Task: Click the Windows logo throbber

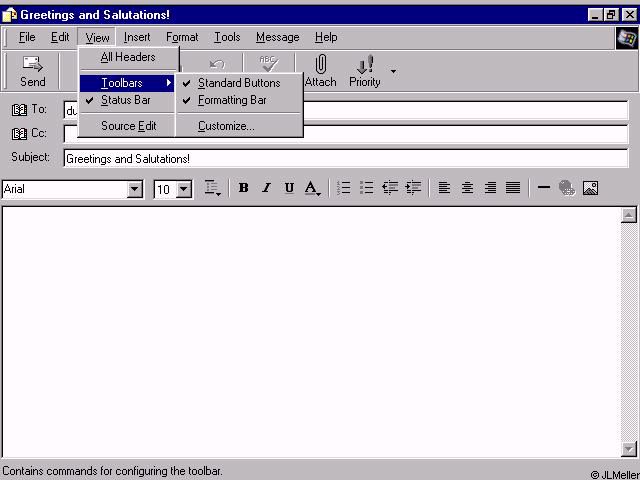Action: click(627, 38)
